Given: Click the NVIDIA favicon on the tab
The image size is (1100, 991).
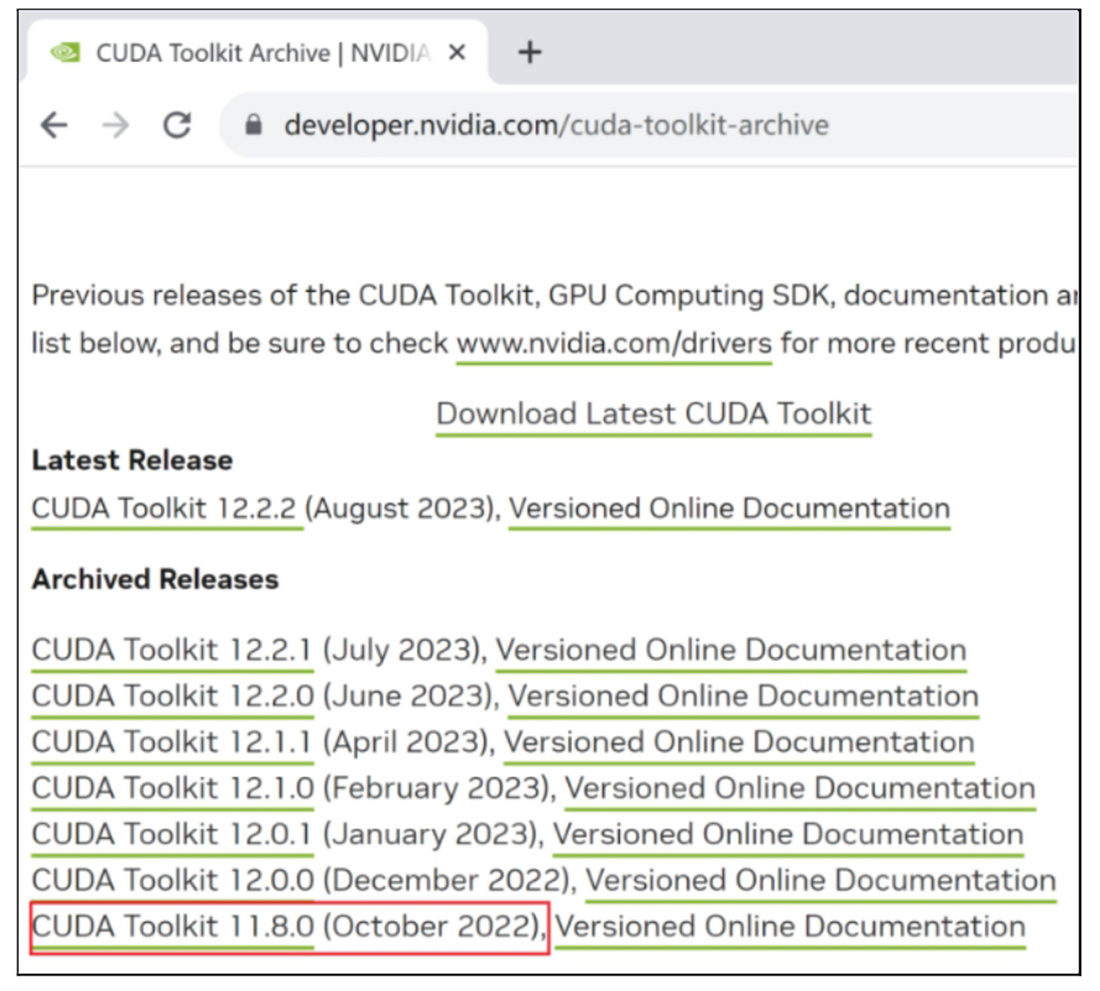Looking at the screenshot, I should (65, 53).
